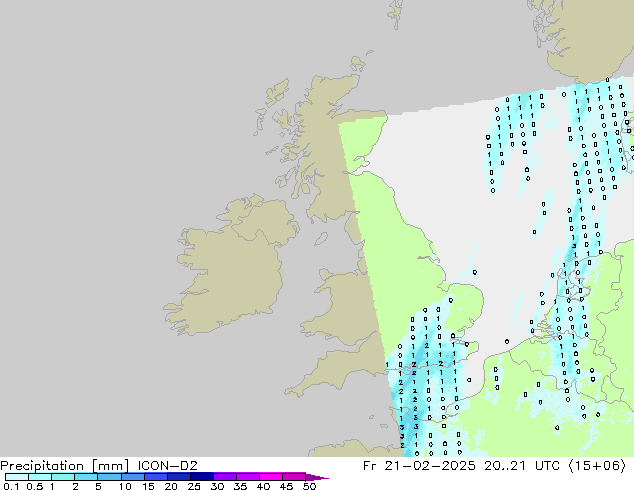Click the '45' legend value
The width and height of the screenshot is (634, 490).
[x=286, y=486]
